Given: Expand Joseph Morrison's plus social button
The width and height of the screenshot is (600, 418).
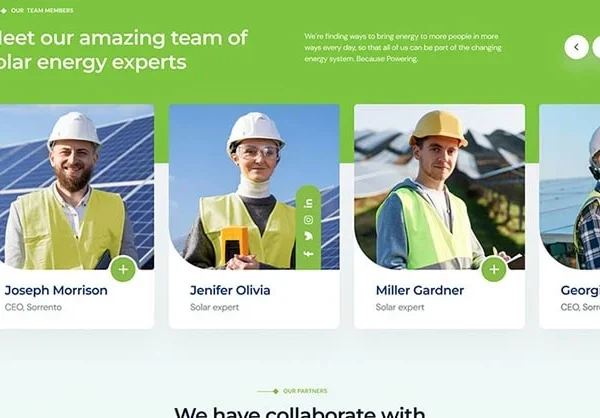Looking at the screenshot, I should click(x=123, y=269).
